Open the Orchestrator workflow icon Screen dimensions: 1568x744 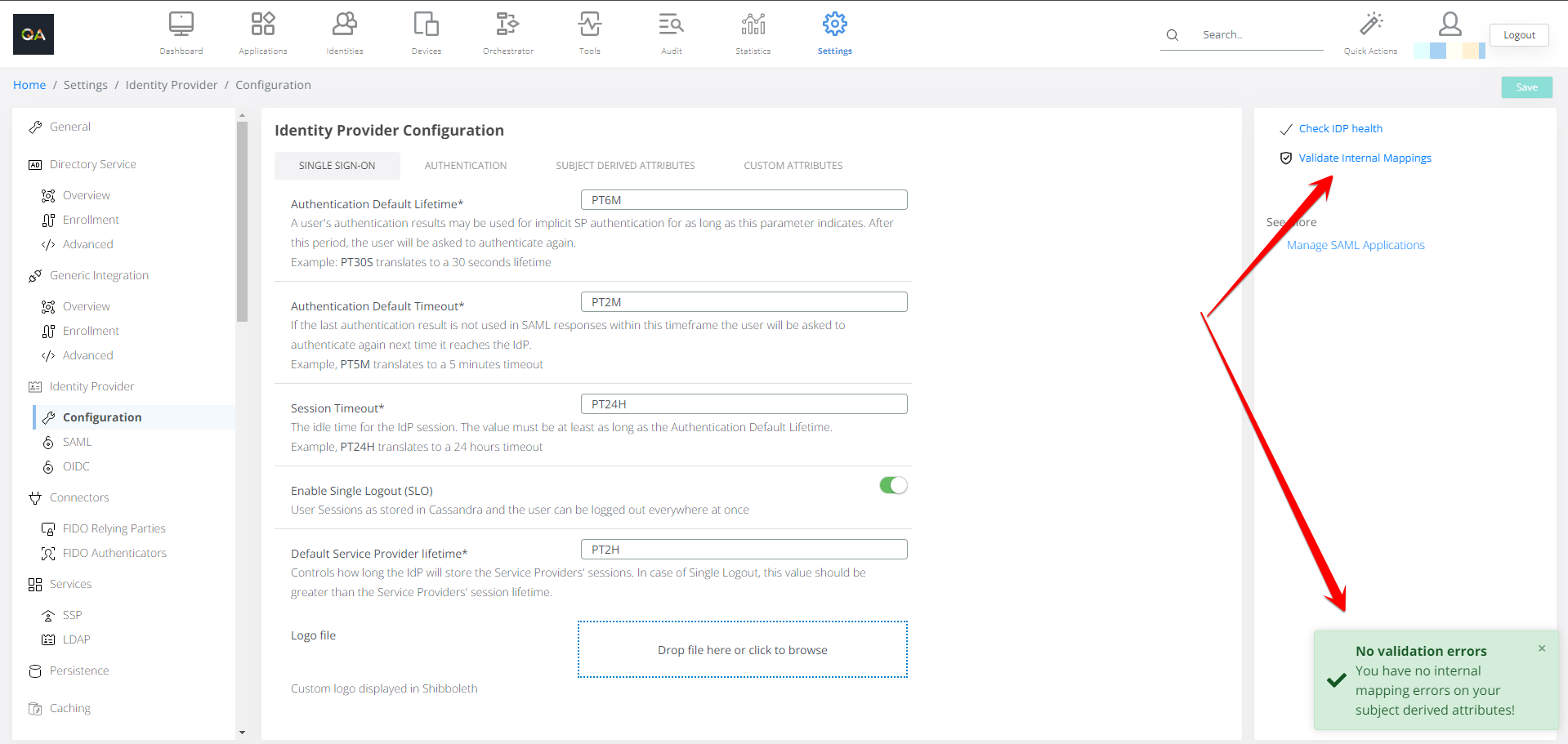coord(507,25)
